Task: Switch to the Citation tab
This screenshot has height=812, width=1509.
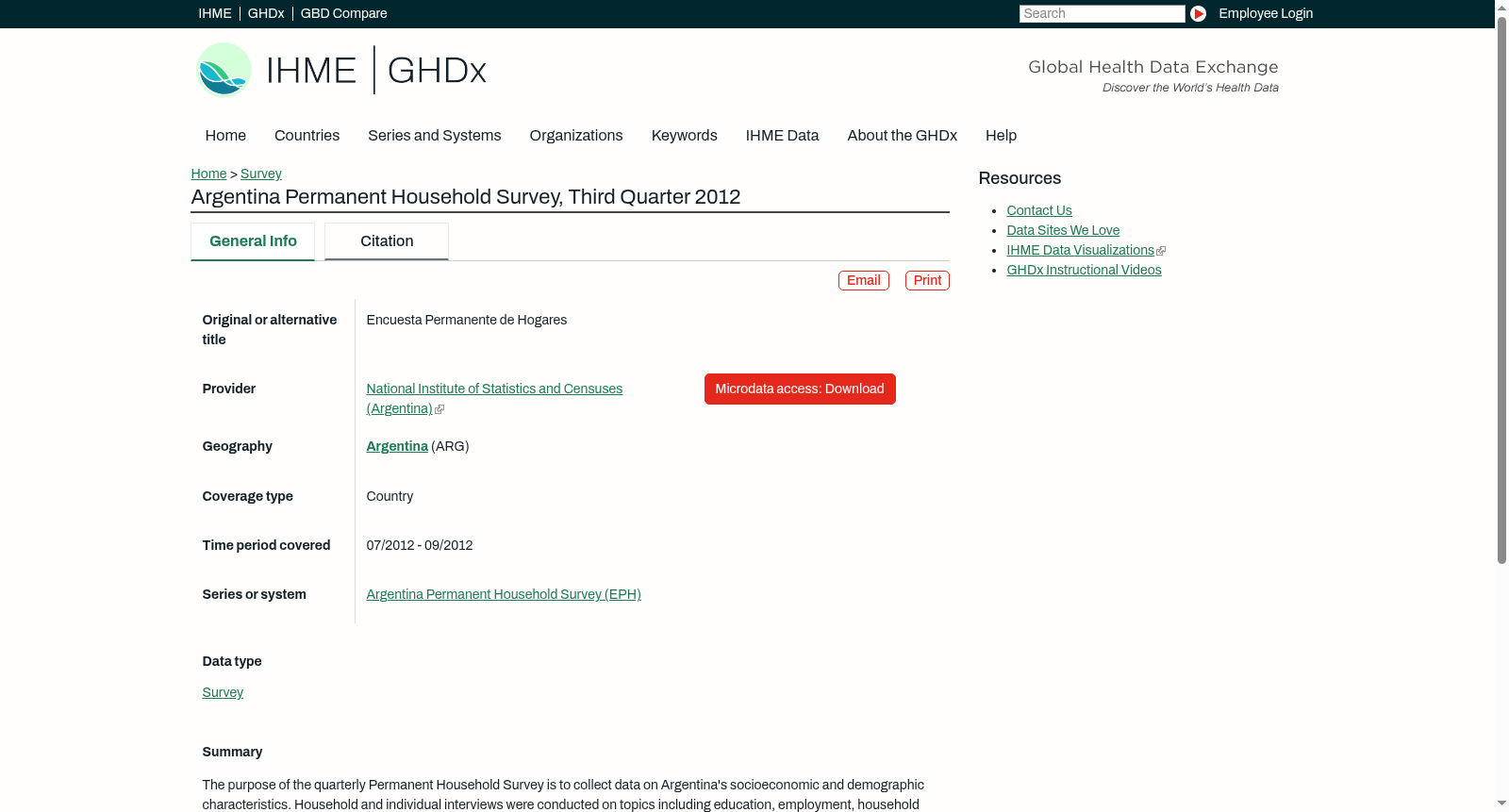Action: click(x=387, y=241)
